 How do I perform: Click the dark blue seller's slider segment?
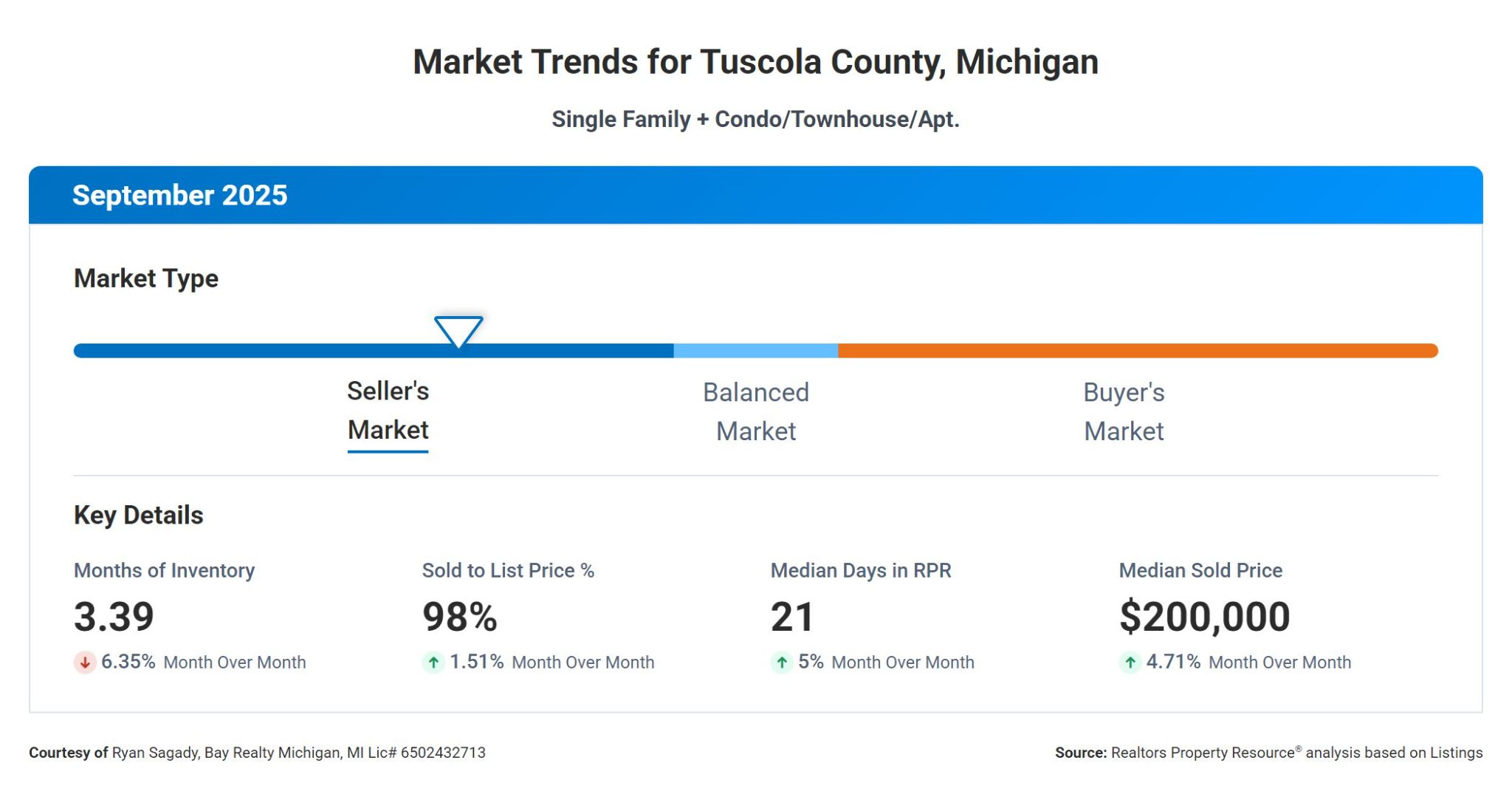(295, 351)
